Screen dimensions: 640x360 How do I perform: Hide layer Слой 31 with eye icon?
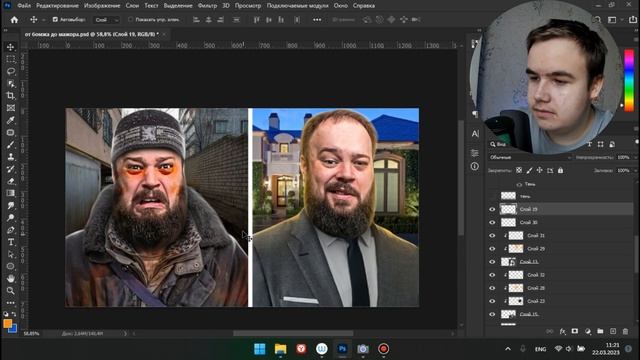point(492,236)
